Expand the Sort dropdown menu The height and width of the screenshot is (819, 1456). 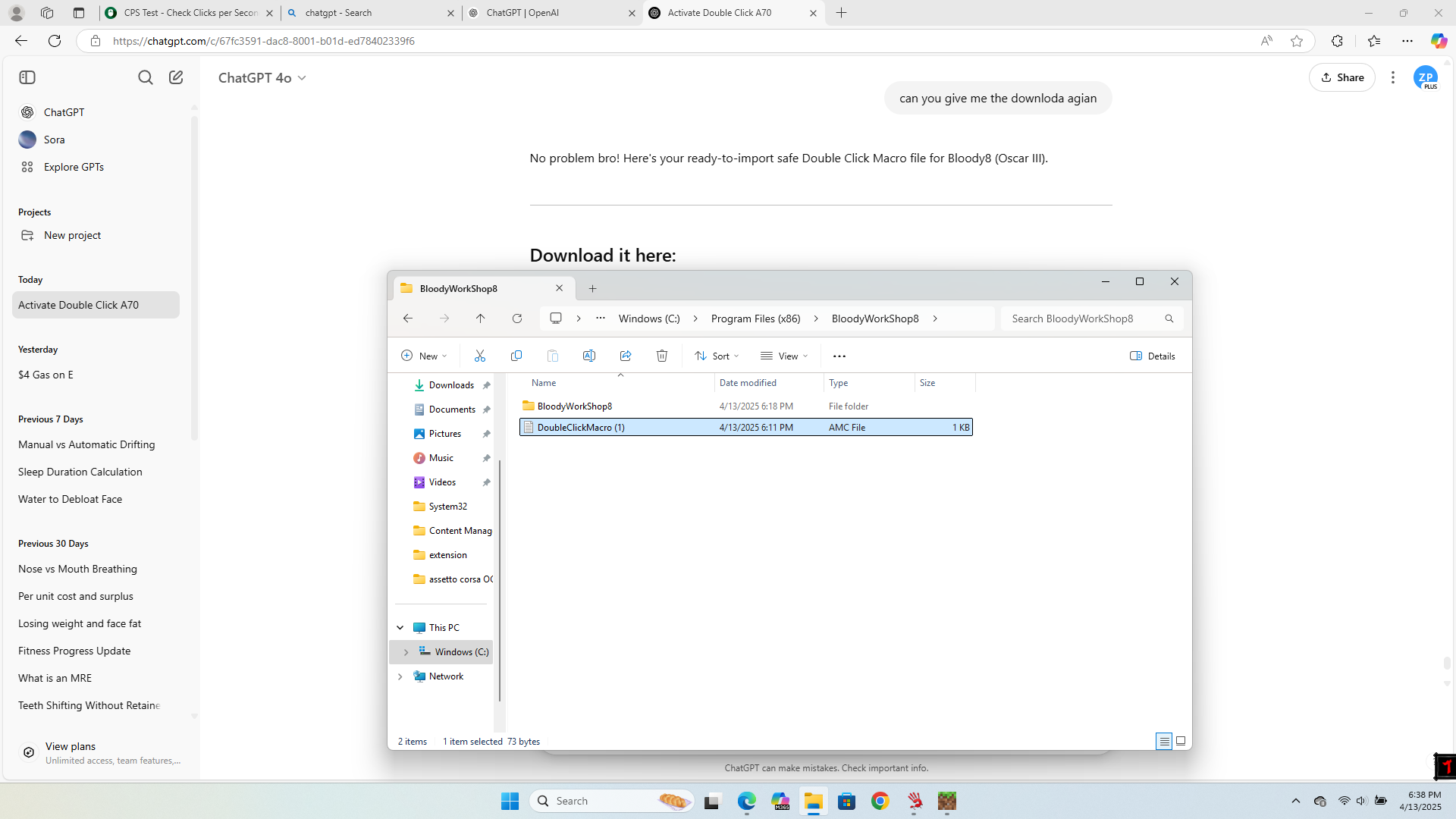coord(717,356)
